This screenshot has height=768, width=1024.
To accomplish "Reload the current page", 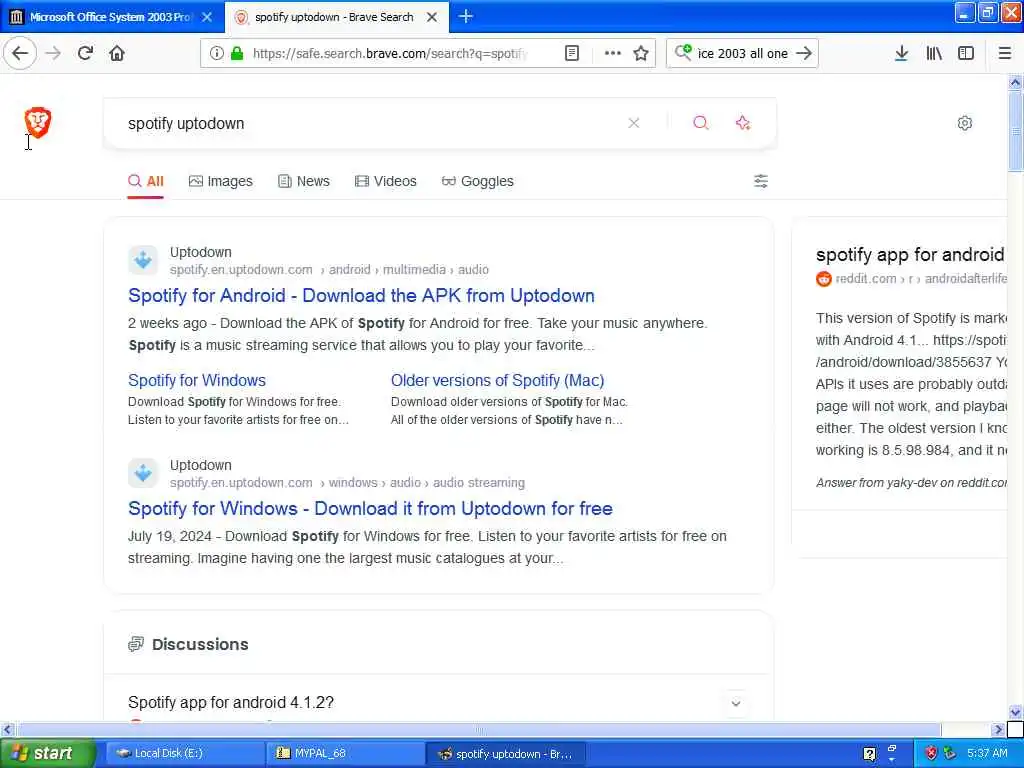I will tap(85, 53).
